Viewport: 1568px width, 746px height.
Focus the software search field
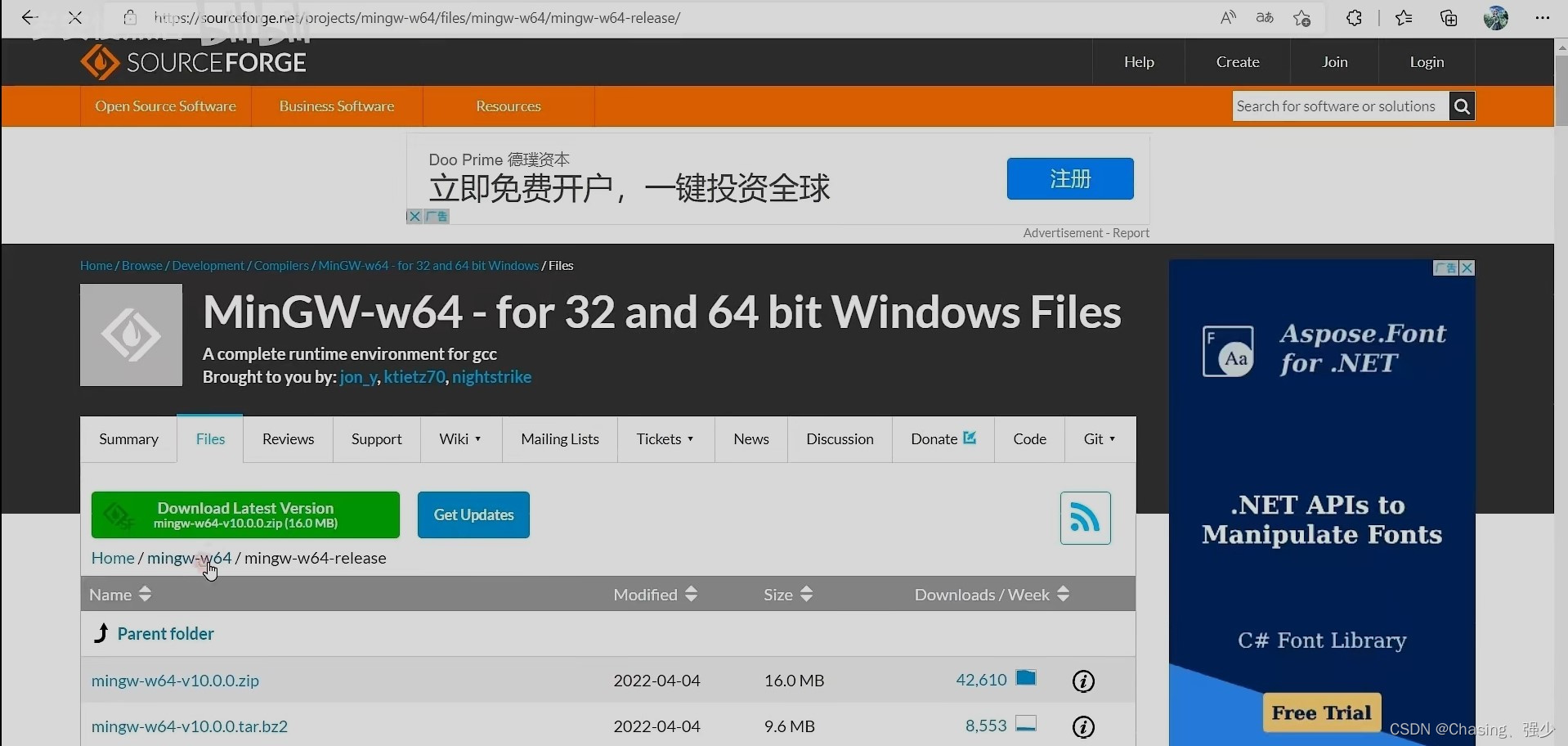coord(1340,106)
